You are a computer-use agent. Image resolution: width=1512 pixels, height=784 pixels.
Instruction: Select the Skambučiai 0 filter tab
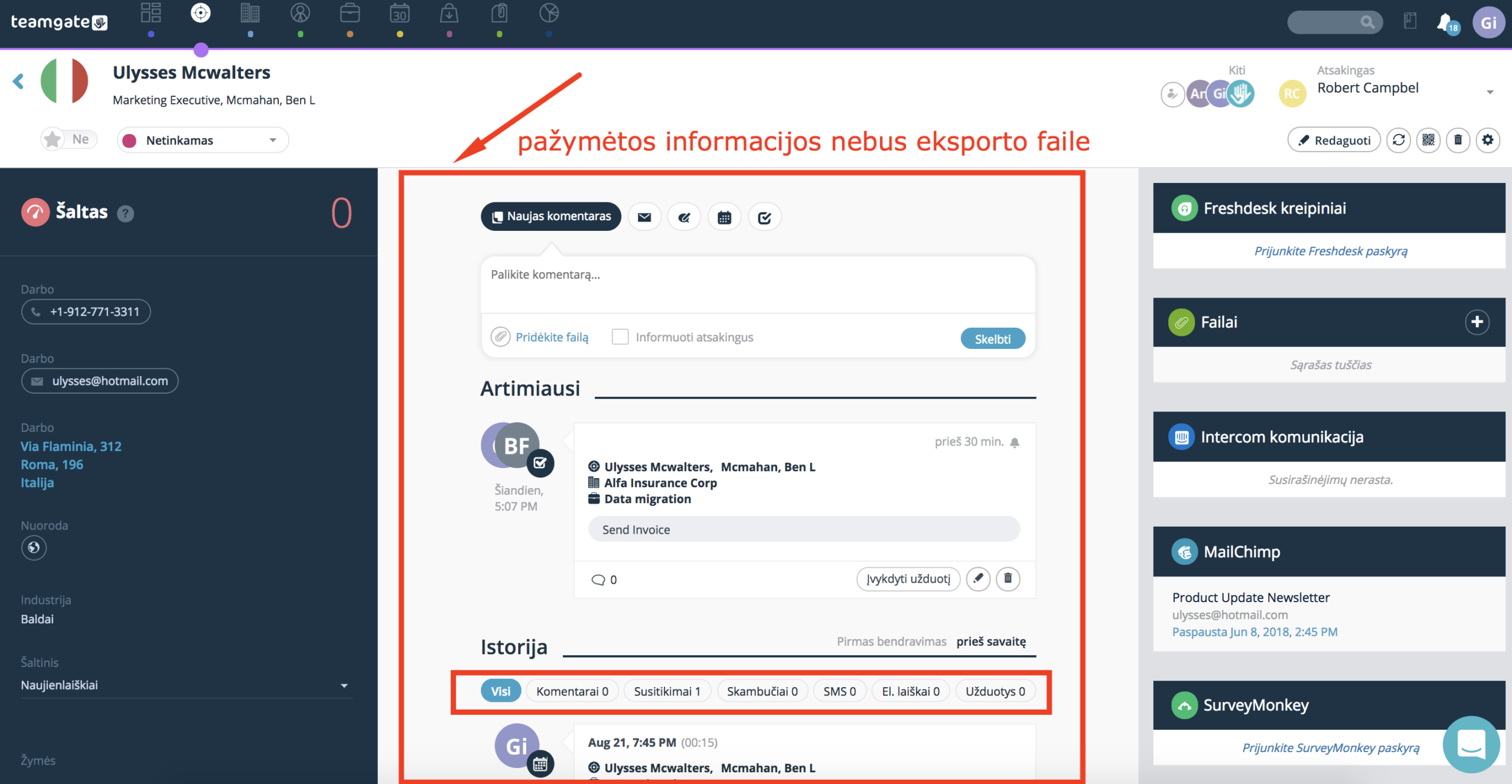pyautogui.click(x=762, y=691)
